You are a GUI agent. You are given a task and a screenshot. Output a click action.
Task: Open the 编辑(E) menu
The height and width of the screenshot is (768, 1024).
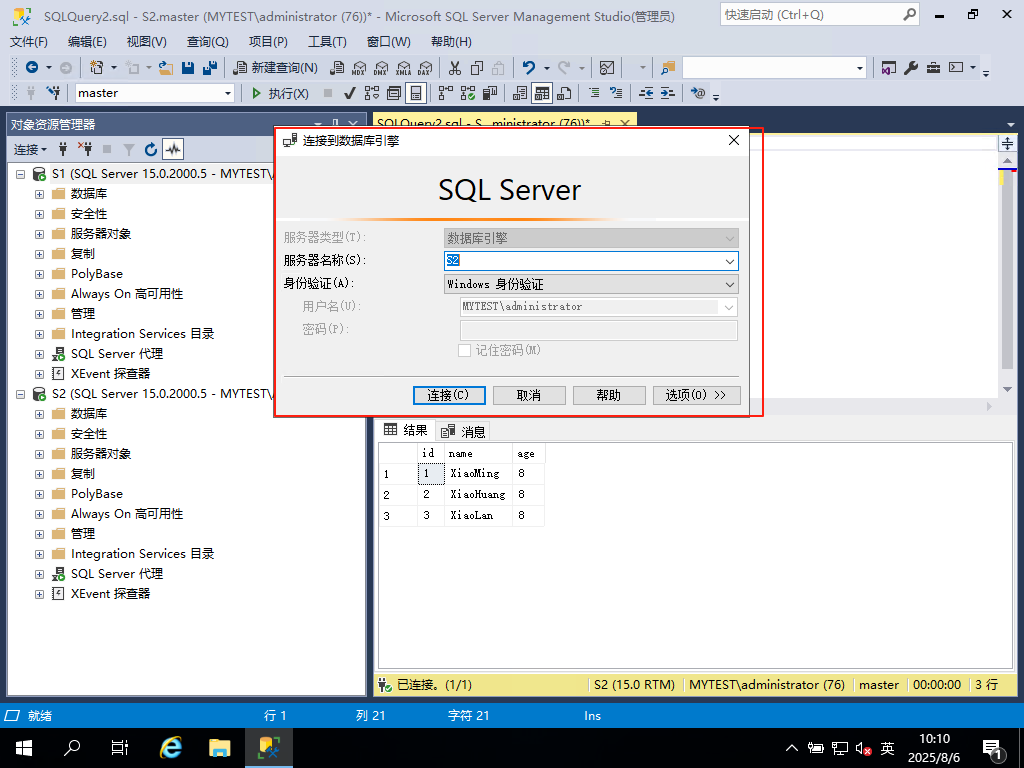pos(87,42)
